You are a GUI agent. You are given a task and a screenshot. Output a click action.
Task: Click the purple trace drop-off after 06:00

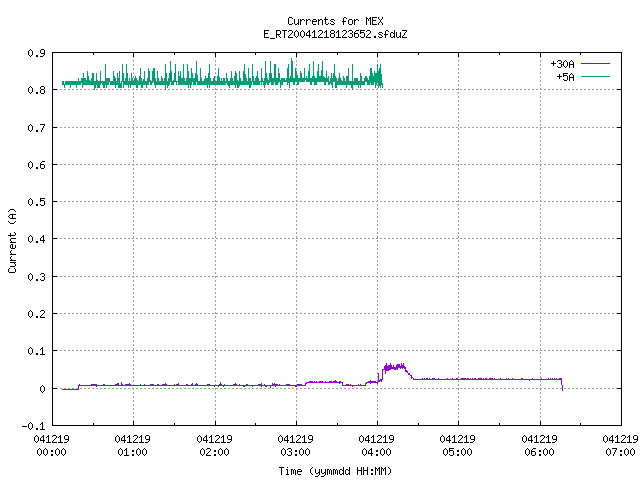coord(562,384)
